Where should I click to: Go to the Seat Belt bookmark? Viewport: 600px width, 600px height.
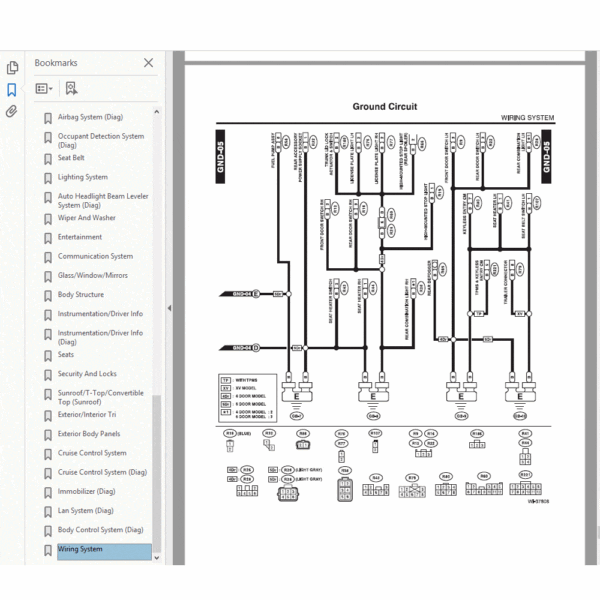(71, 158)
